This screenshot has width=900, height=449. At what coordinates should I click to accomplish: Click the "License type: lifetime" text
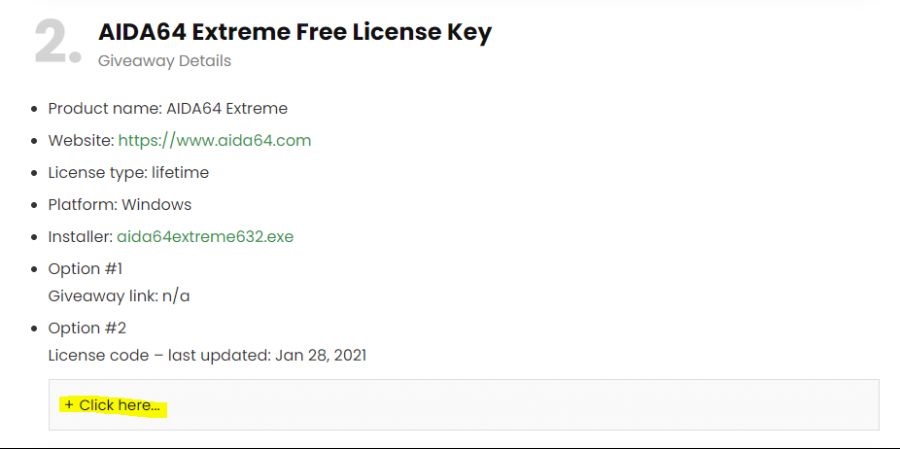(128, 172)
